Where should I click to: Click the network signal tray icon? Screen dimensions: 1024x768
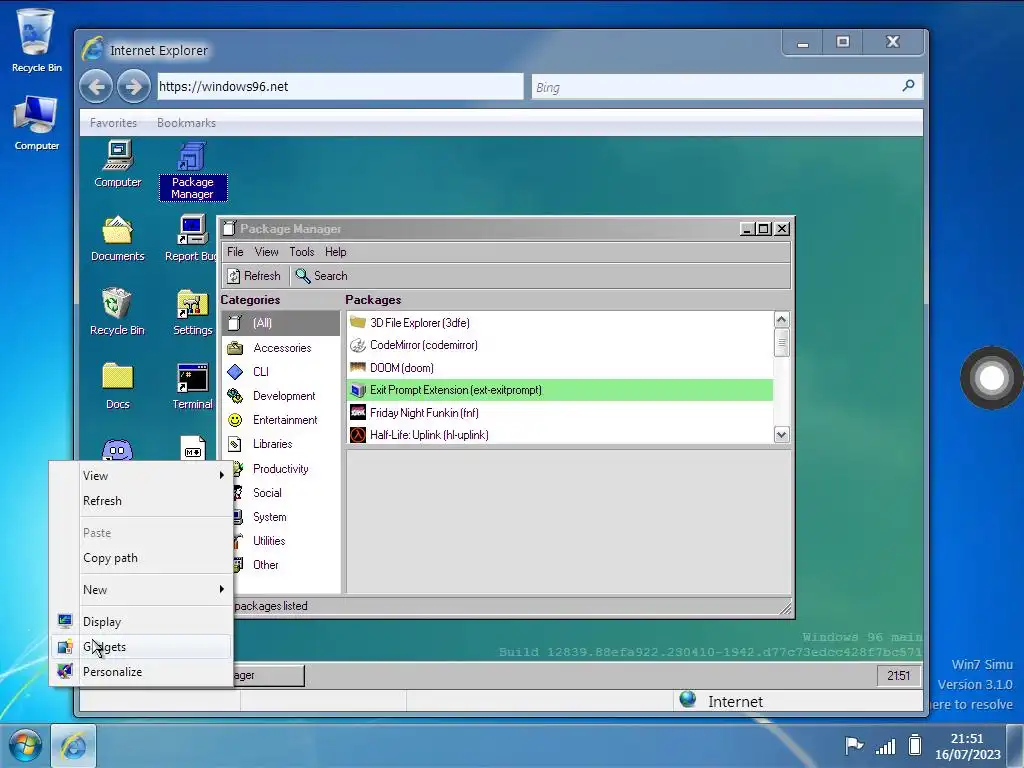click(x=886, y=746)
